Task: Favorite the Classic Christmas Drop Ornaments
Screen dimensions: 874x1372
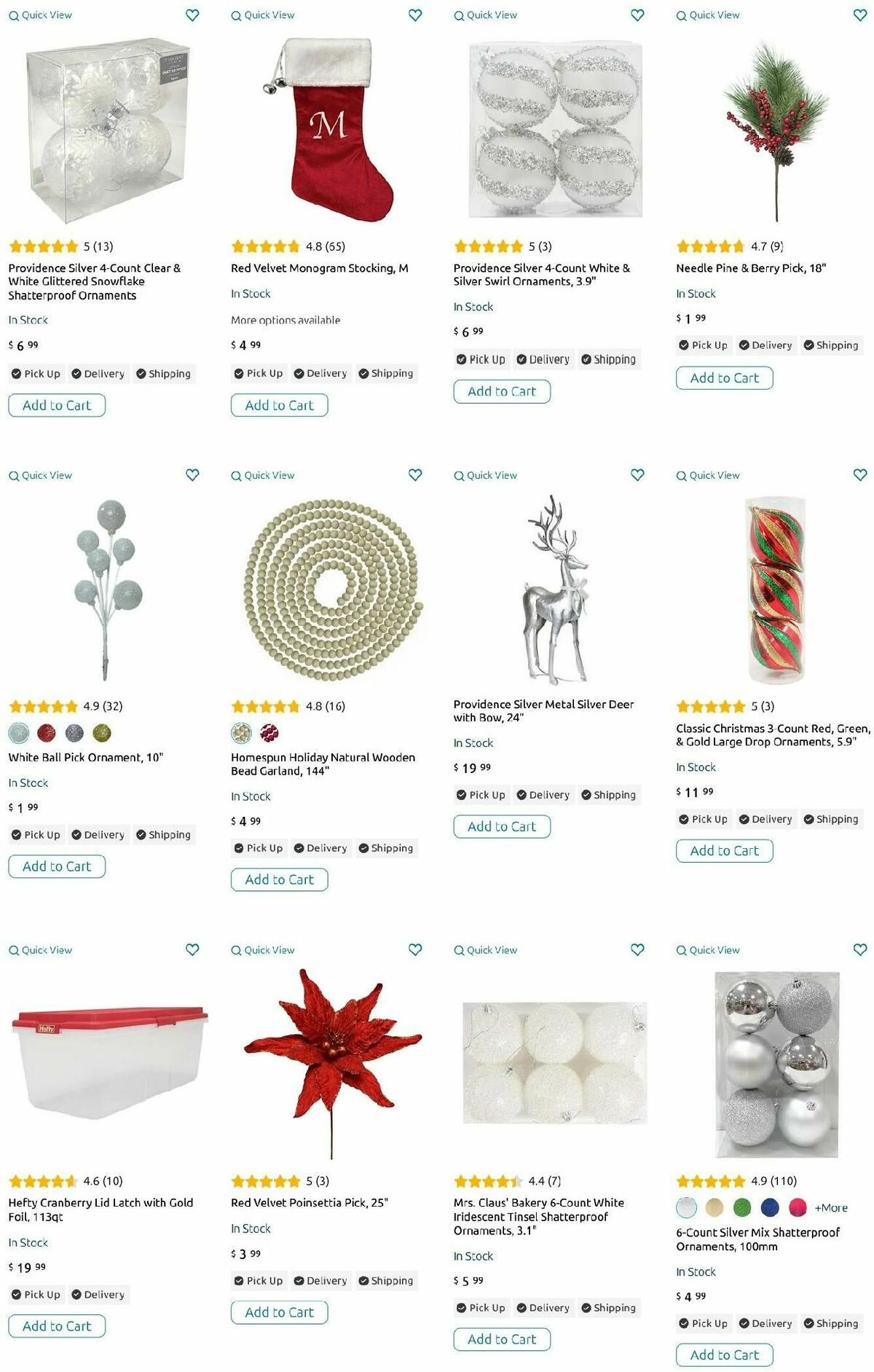Action: point(860,475)
